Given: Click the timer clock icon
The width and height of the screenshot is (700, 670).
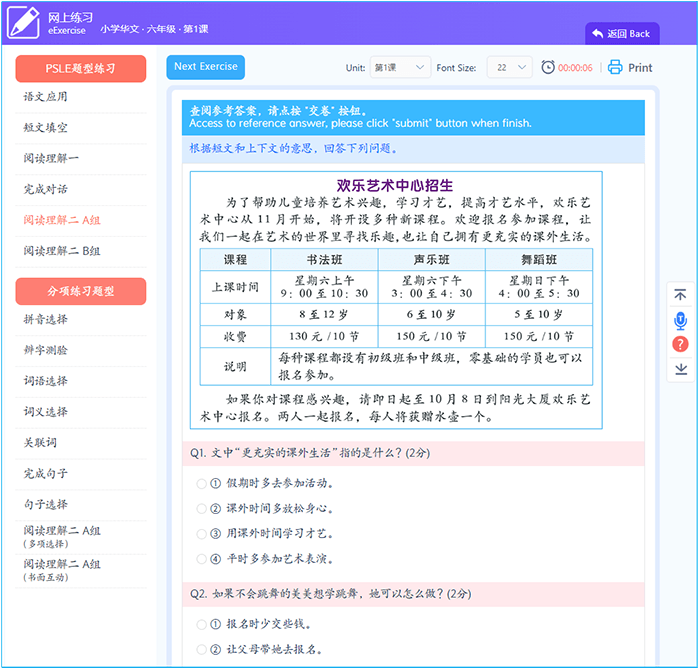Looking at the screenshot, I should coord(548,68).
